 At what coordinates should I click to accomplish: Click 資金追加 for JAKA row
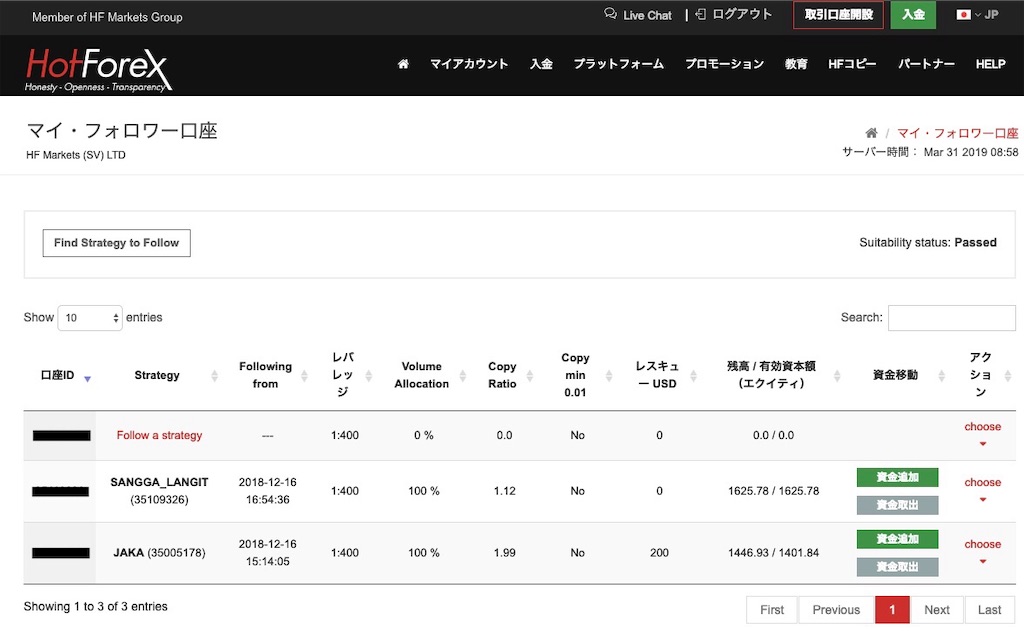click(897, 539)
